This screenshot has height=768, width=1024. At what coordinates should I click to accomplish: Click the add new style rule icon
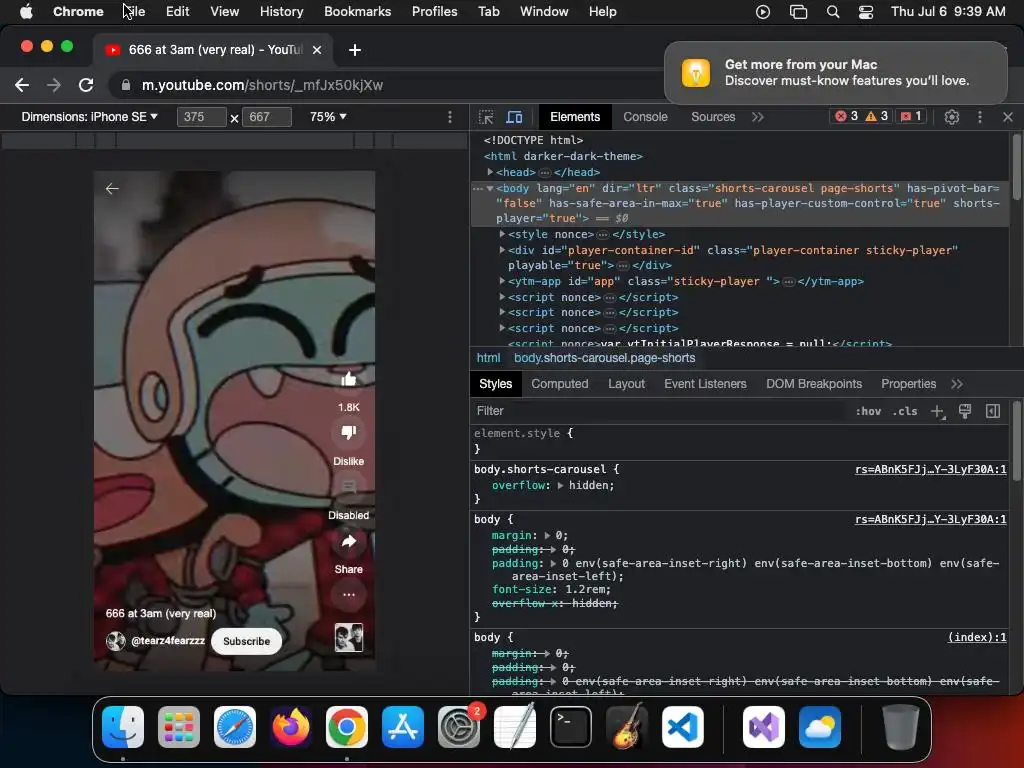pos(937,411)
